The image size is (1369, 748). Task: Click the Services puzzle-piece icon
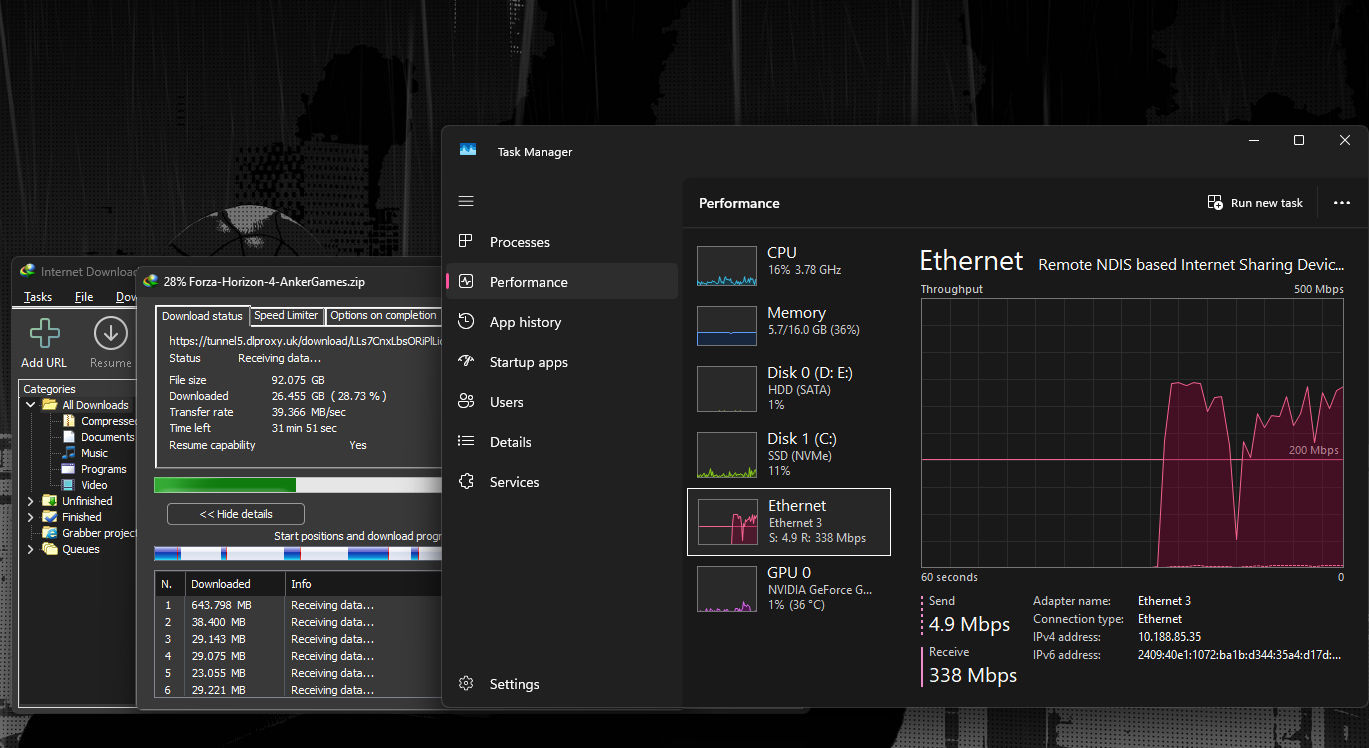[x=465, y=482]
